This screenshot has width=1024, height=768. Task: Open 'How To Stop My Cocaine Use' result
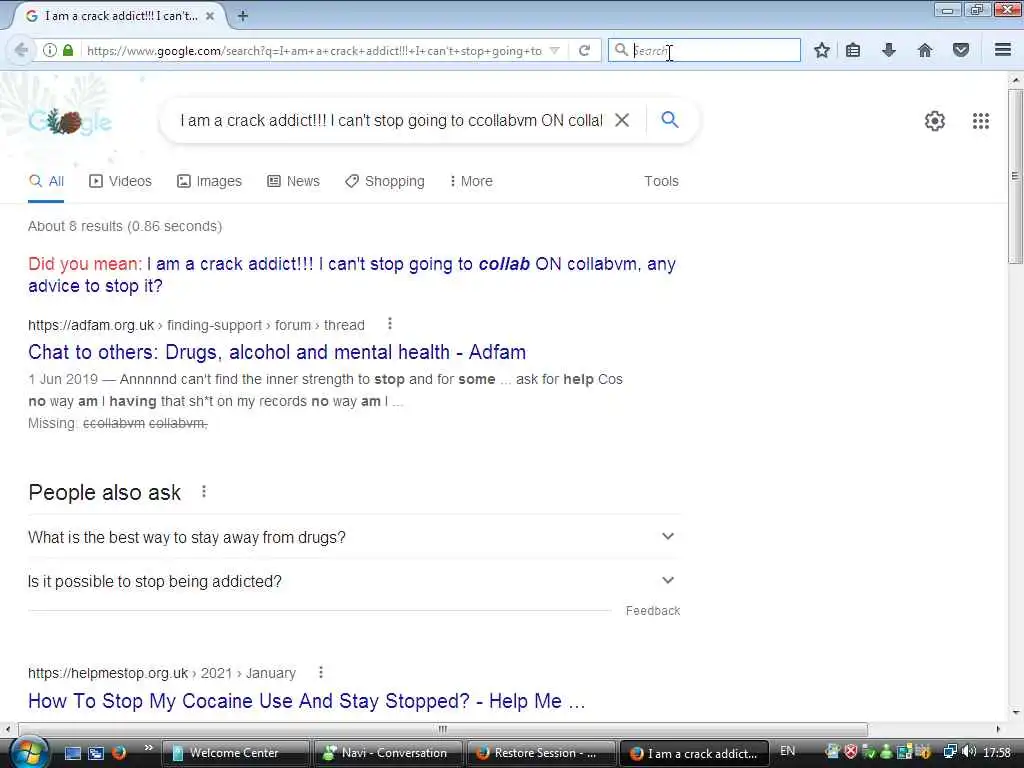coord(306,701)
